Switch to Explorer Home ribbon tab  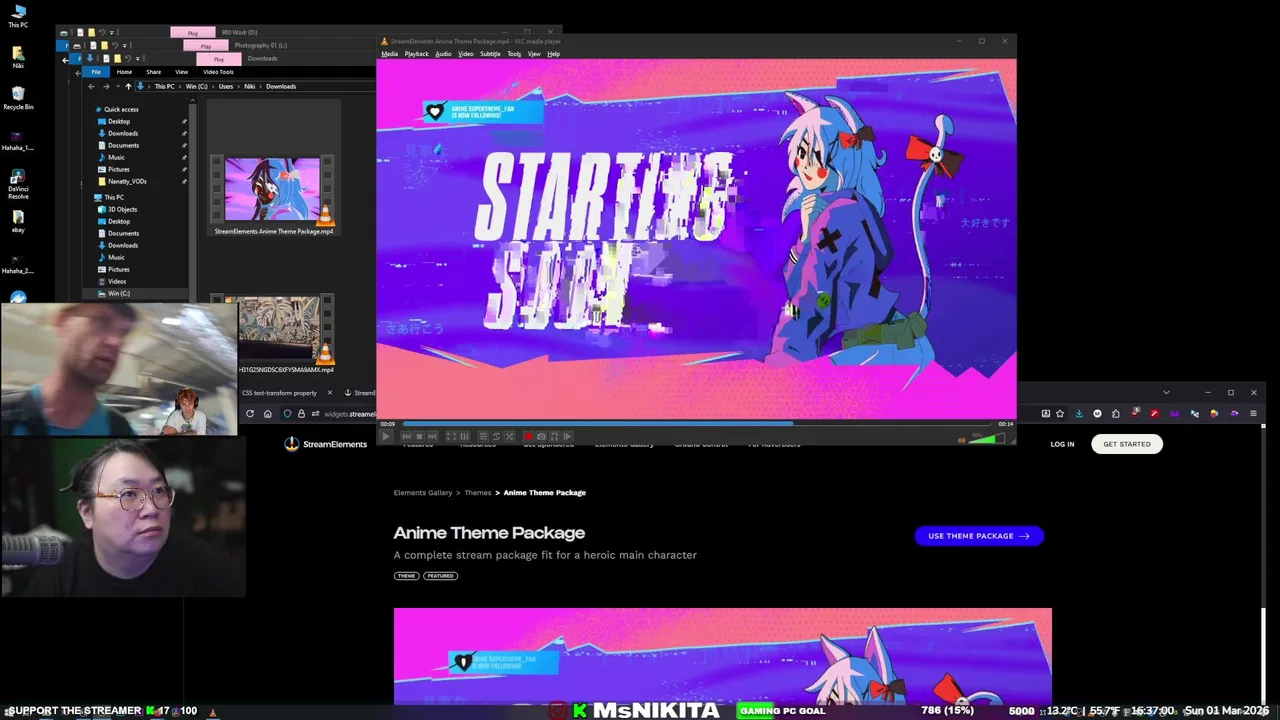(124, 72)
